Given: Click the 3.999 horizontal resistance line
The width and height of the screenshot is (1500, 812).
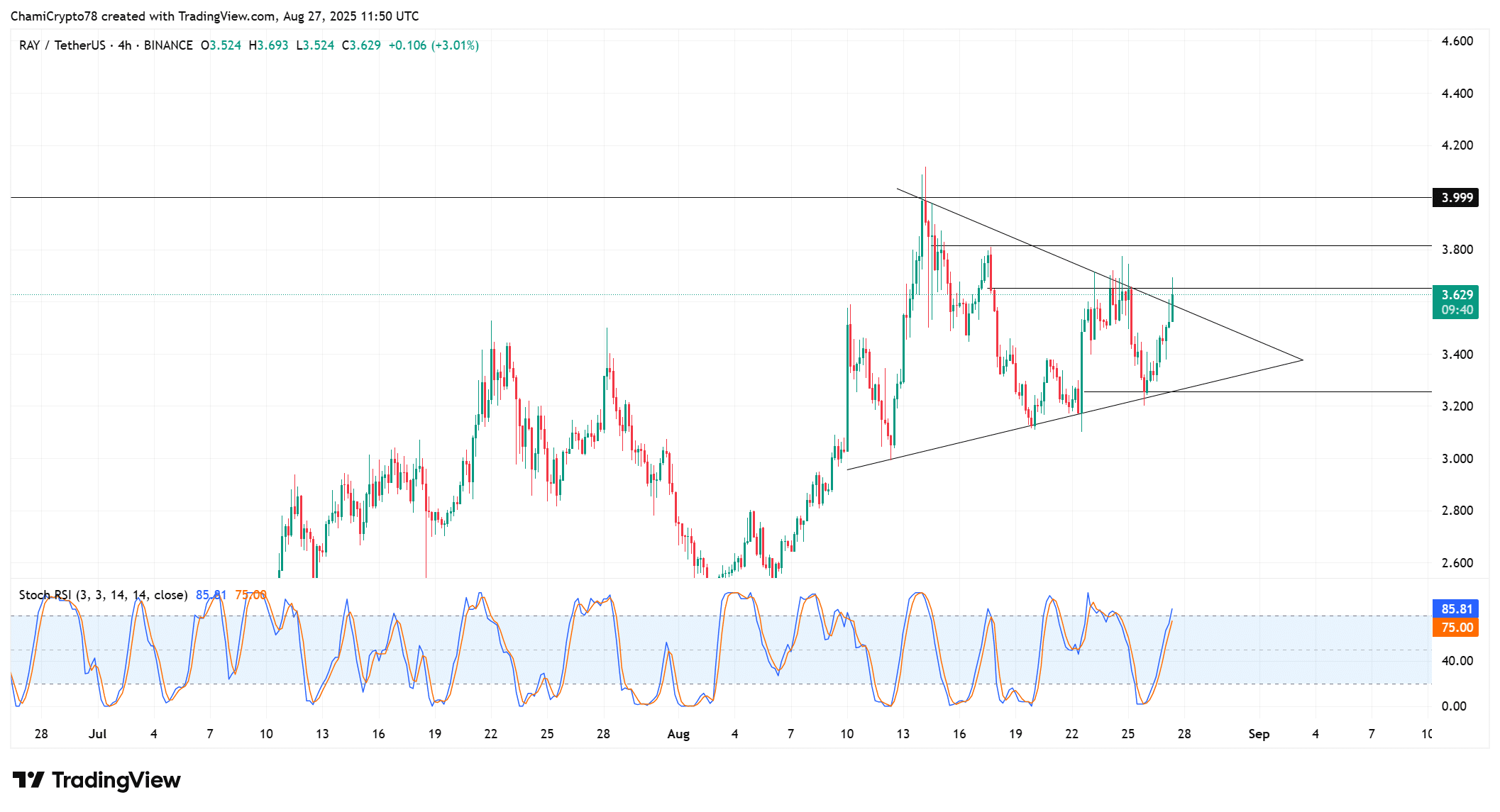Looking at the screenshot, I should coord(497,197).
